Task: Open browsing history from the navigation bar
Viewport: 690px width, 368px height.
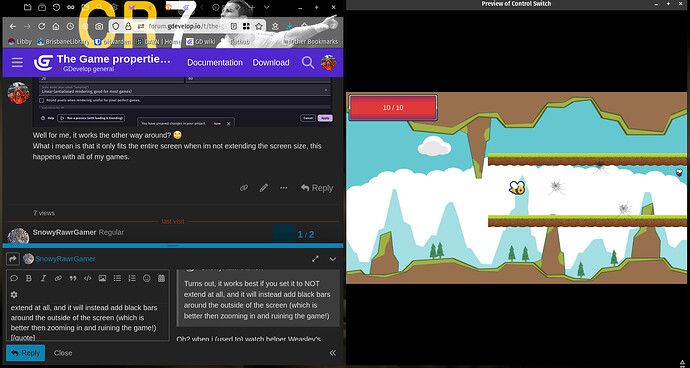Action: click(x=70, y=26)
